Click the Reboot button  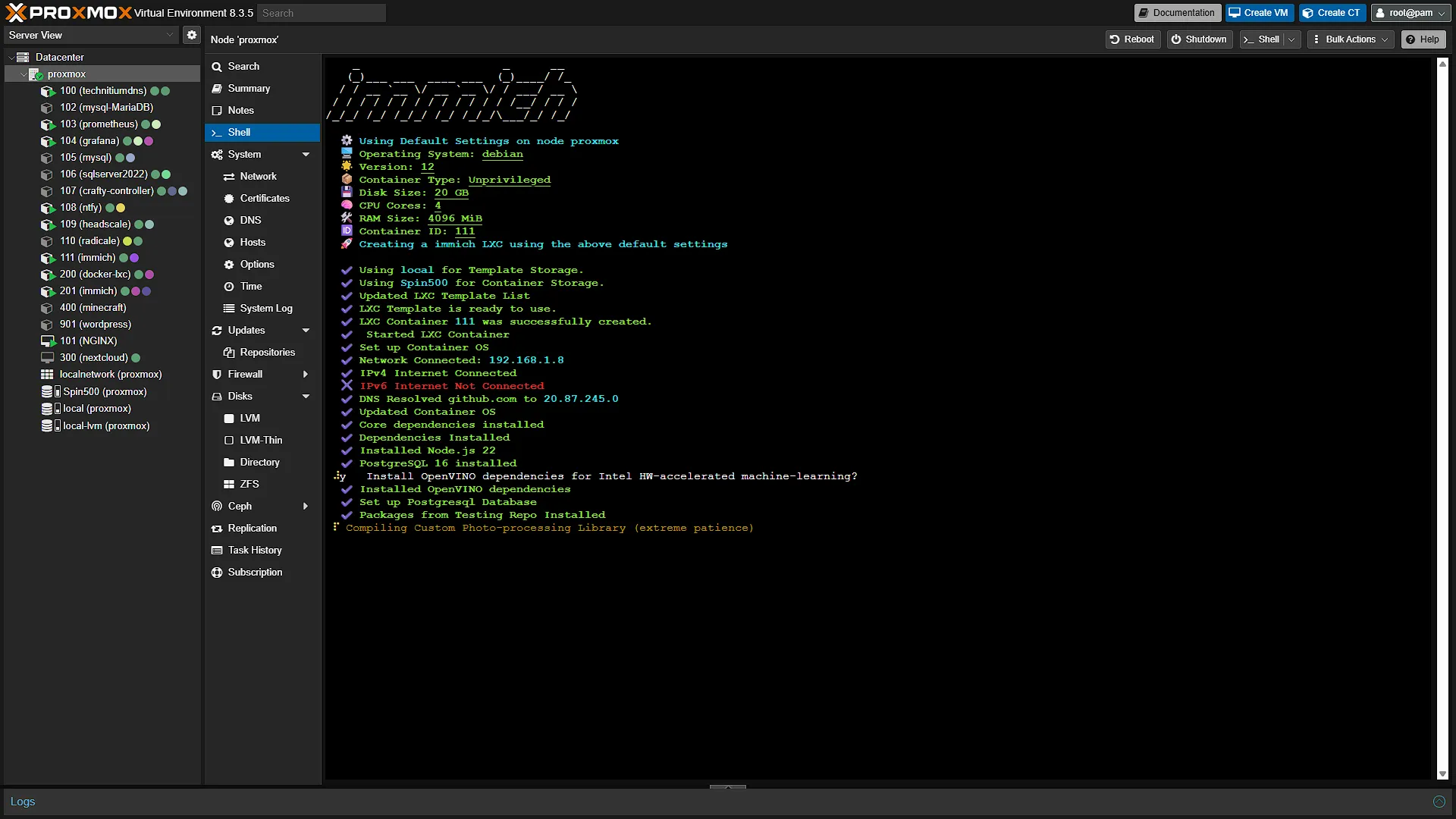(1132, 39)
